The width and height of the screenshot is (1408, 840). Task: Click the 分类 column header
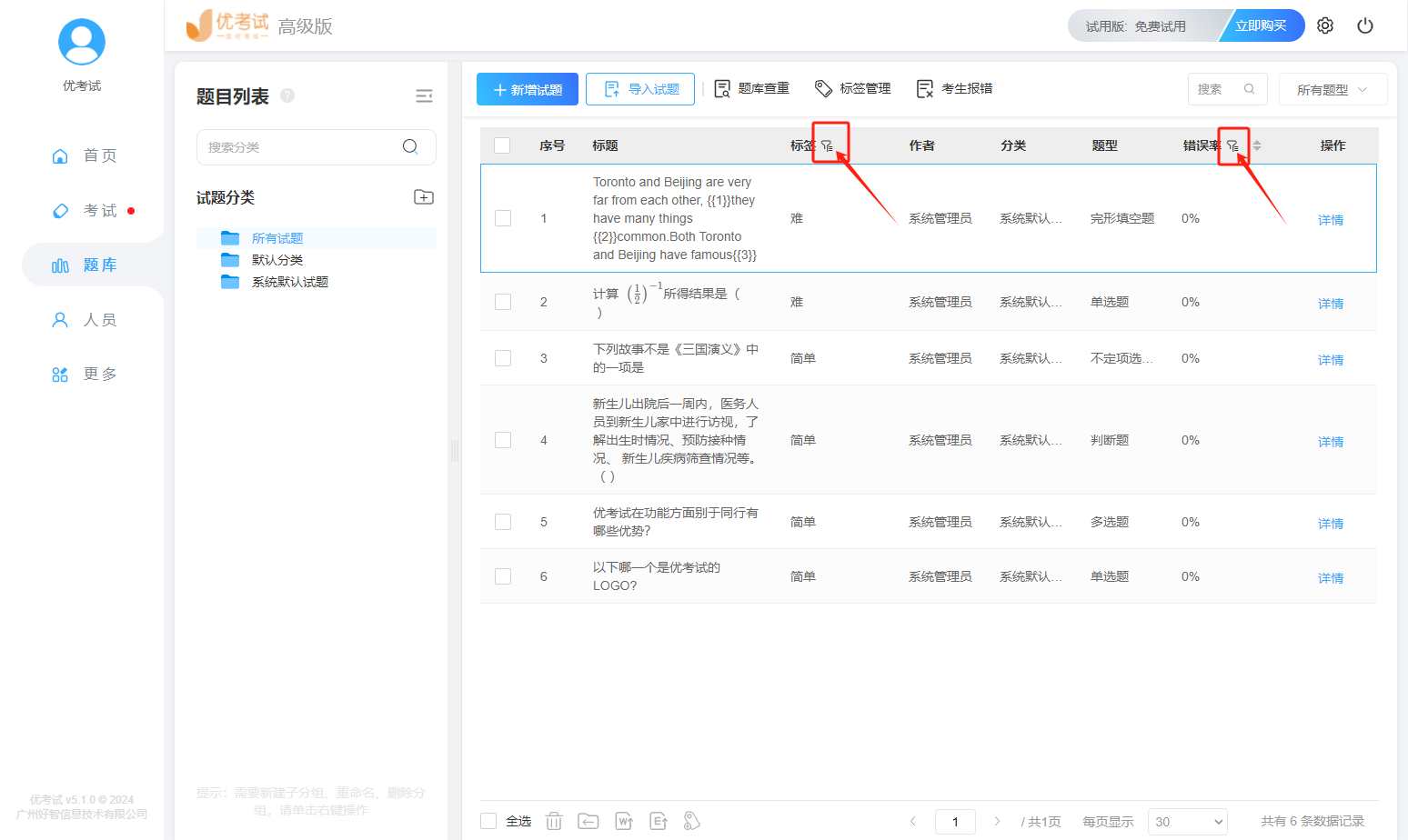(x=1013, y=145)
